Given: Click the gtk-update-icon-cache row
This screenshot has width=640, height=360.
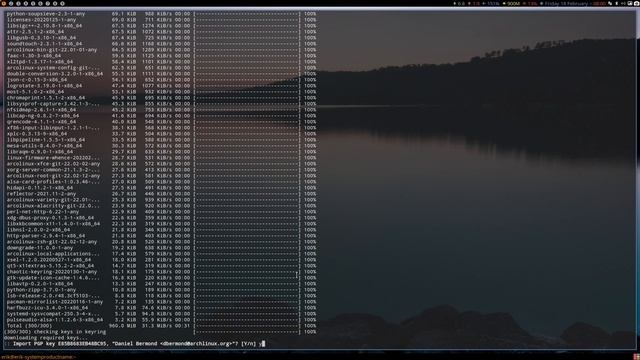Looking at the screenshot, I should [161, 278].
